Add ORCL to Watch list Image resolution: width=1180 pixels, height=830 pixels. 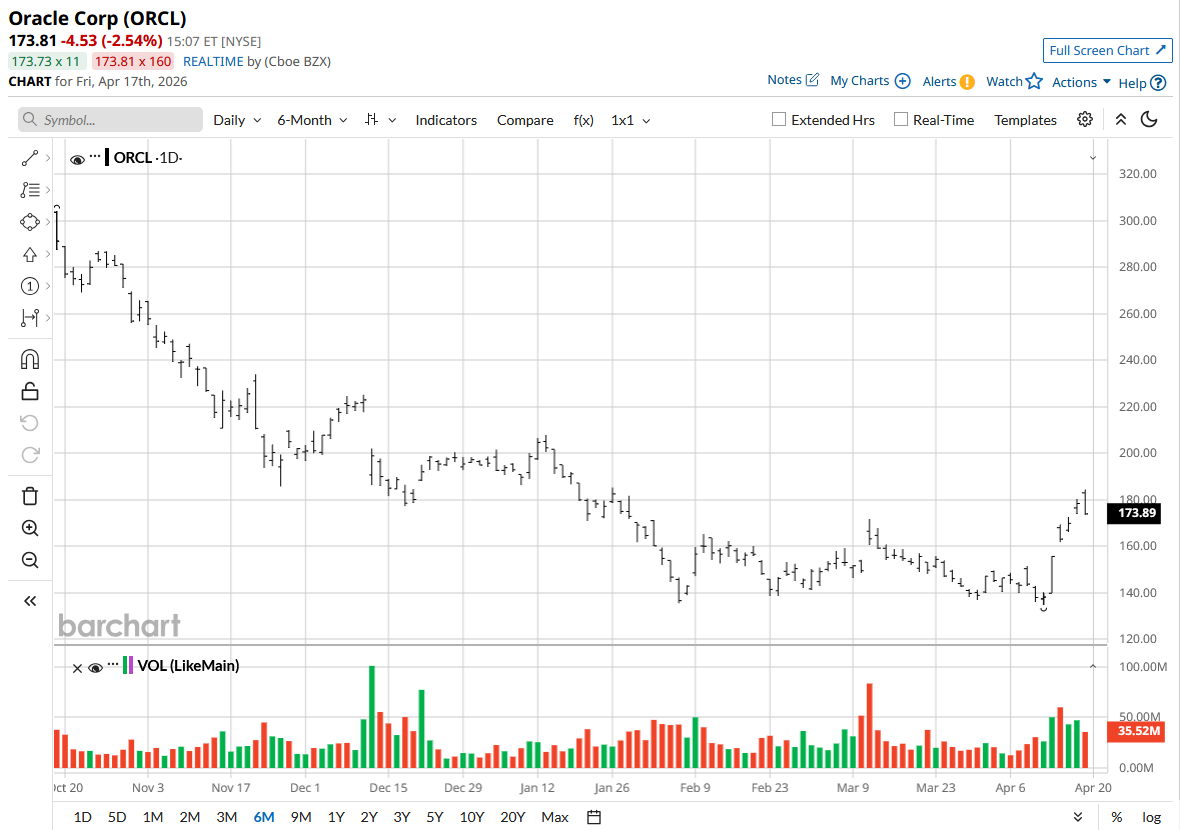click(x=1014, y=81)
